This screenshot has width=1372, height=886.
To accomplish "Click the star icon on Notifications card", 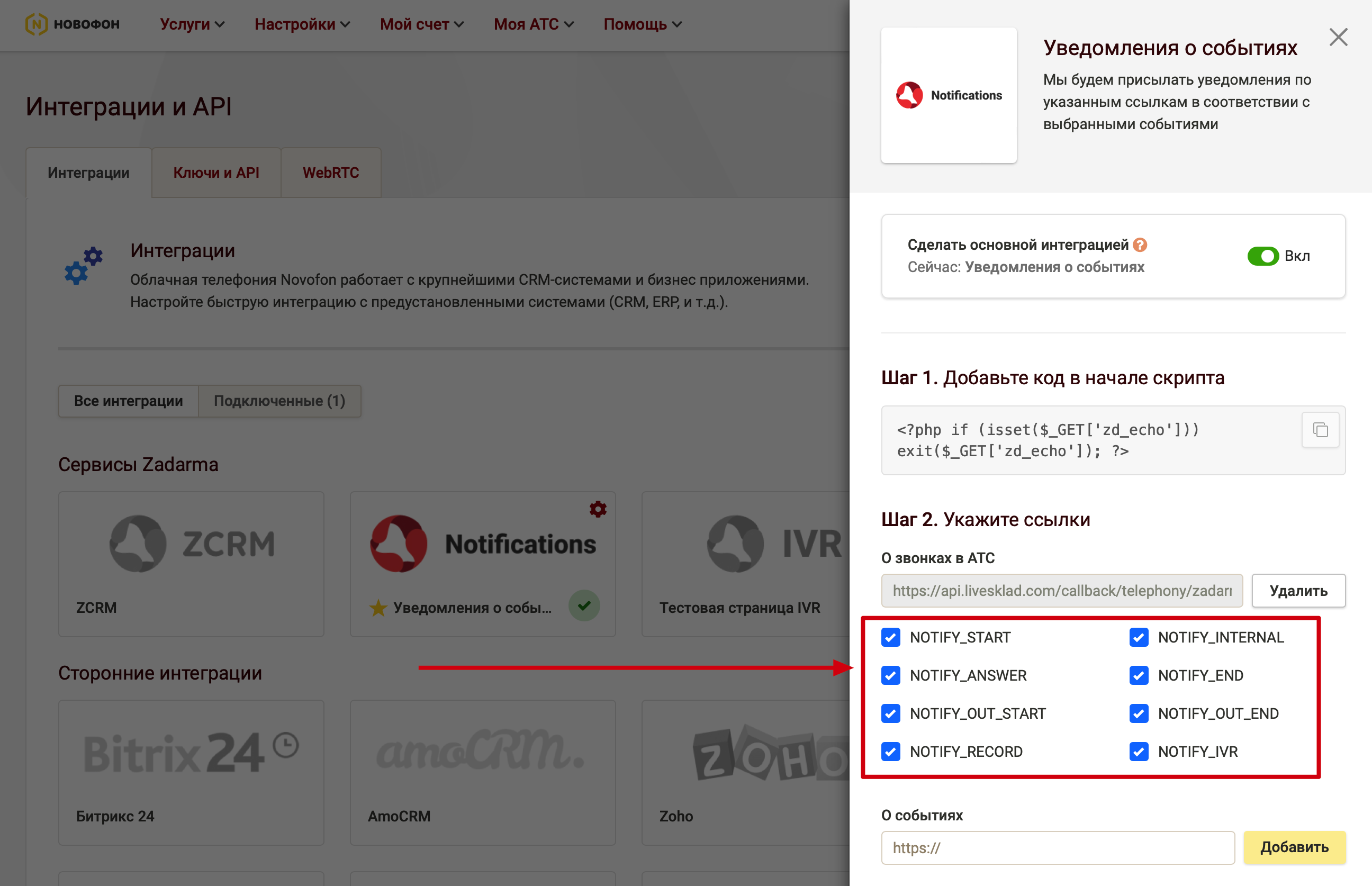I will pos(378,608).
